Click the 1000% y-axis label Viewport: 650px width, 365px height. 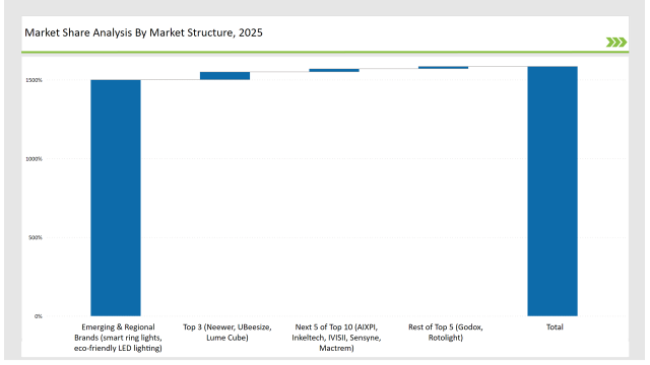click(x=34, y=159)
